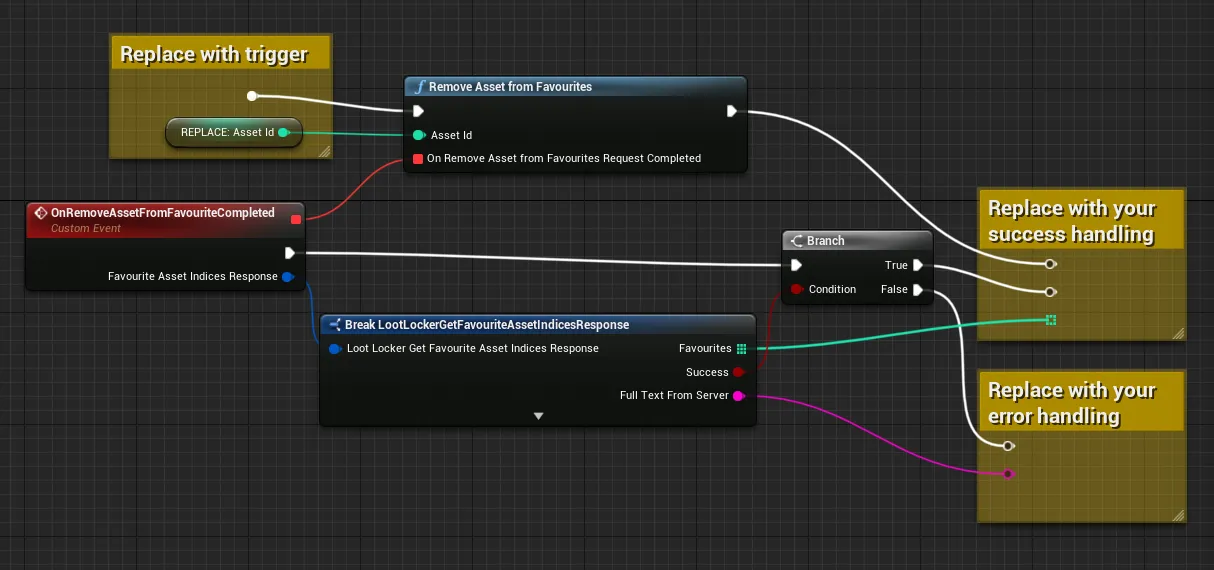Click resize handle of success handling comment box
This screenshot has width=1214, height=570.
pyautogui.click(x=1179, y=333)
